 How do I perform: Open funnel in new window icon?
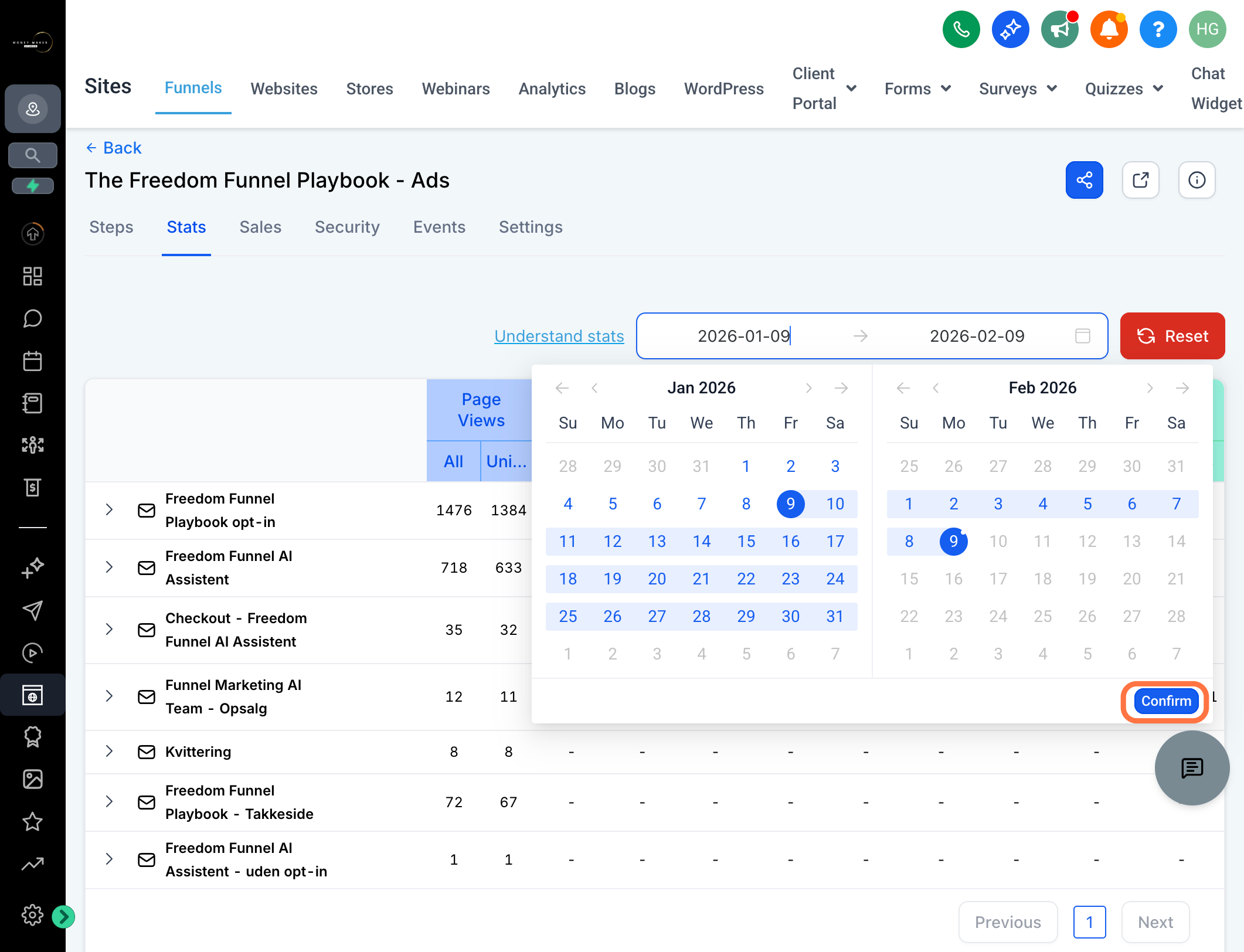1140,180
